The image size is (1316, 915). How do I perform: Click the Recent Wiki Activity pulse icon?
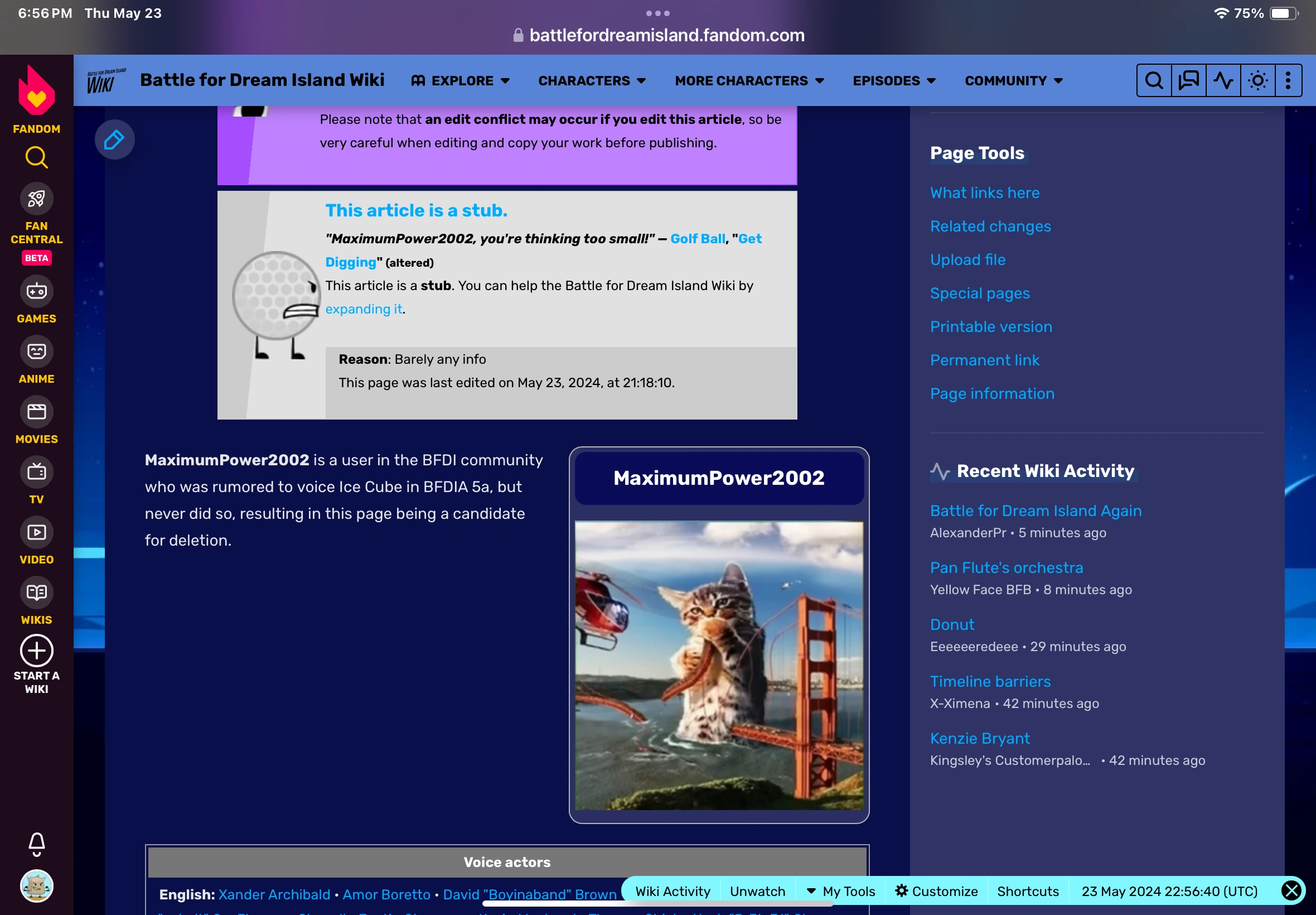1223,80
